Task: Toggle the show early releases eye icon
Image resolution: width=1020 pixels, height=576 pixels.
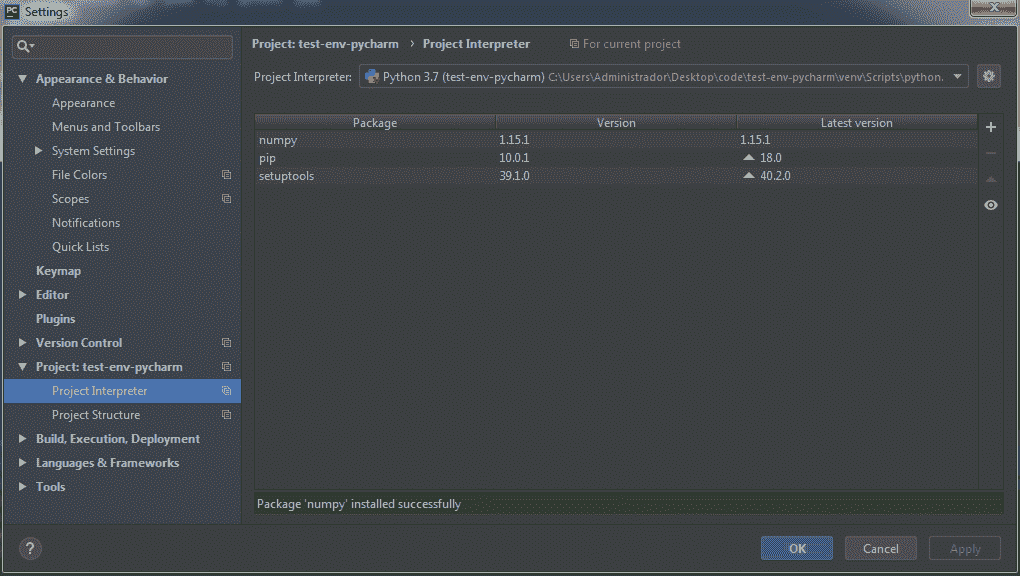Action: [x=990, y=205]
